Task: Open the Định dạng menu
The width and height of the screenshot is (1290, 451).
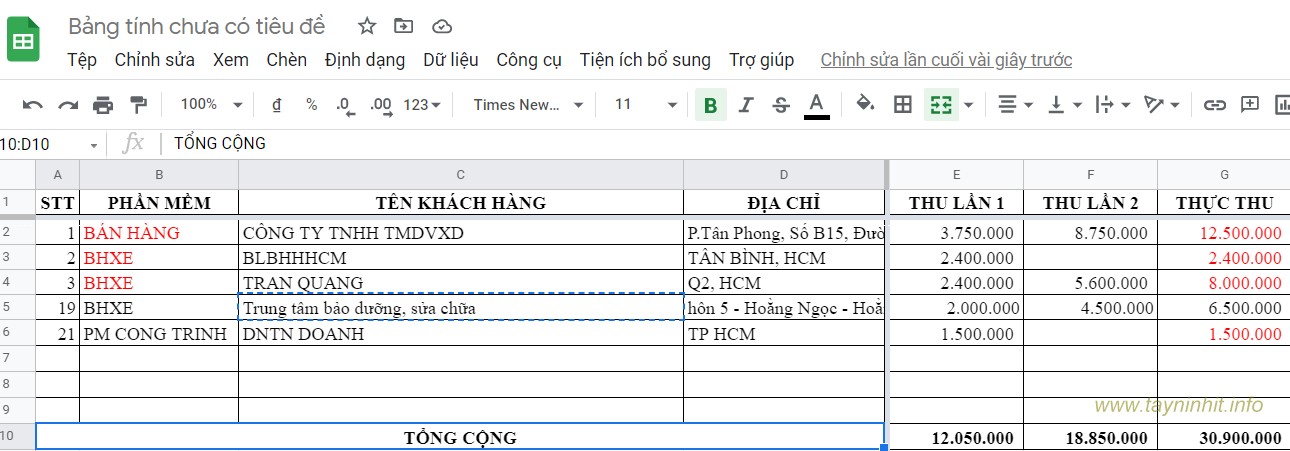Action: (x=365, y=60)
